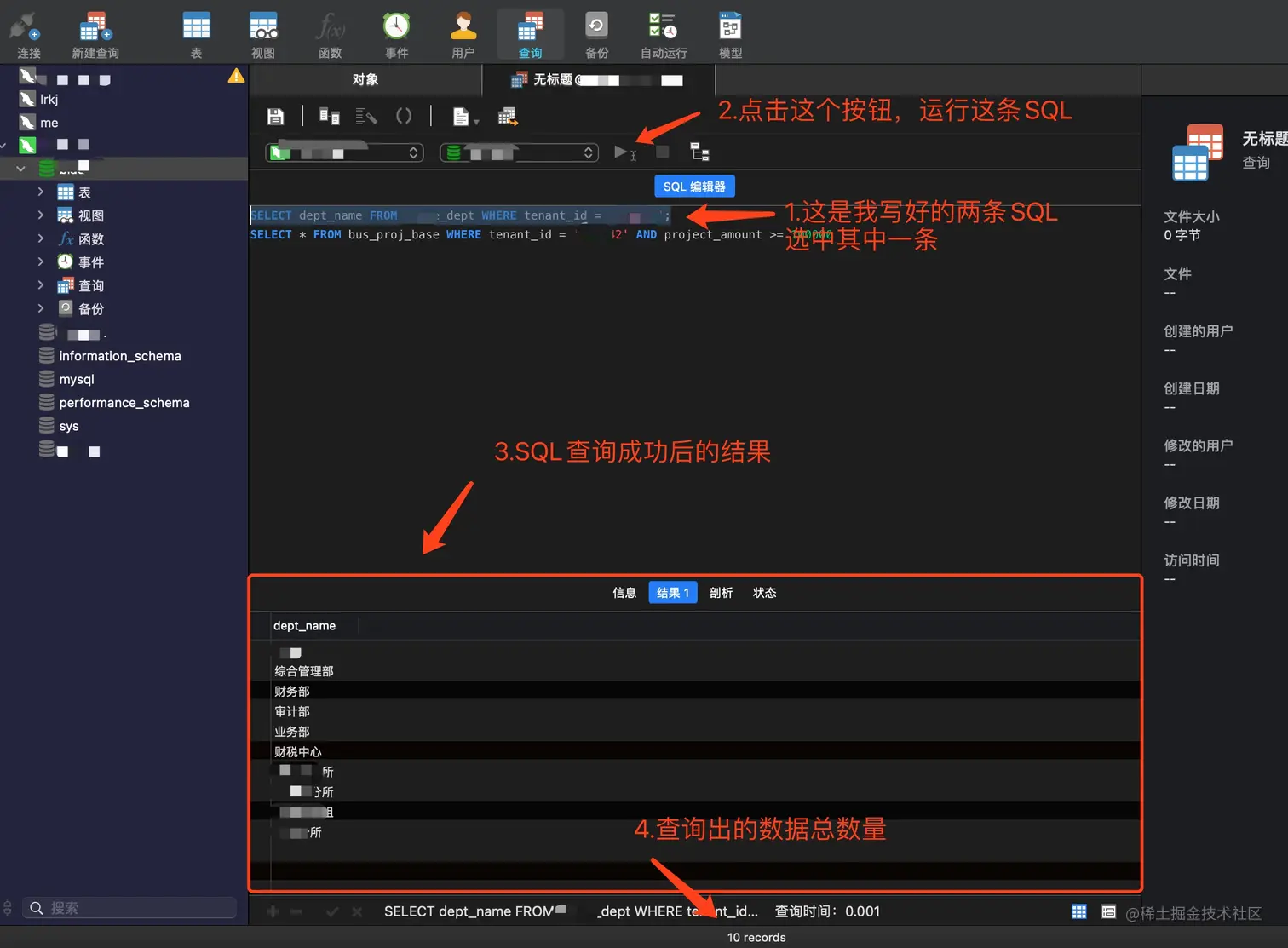This screenshot has height=948, width=1288.
Task: Select the 结果 1 tab
Action: click(x=673, y=593)
